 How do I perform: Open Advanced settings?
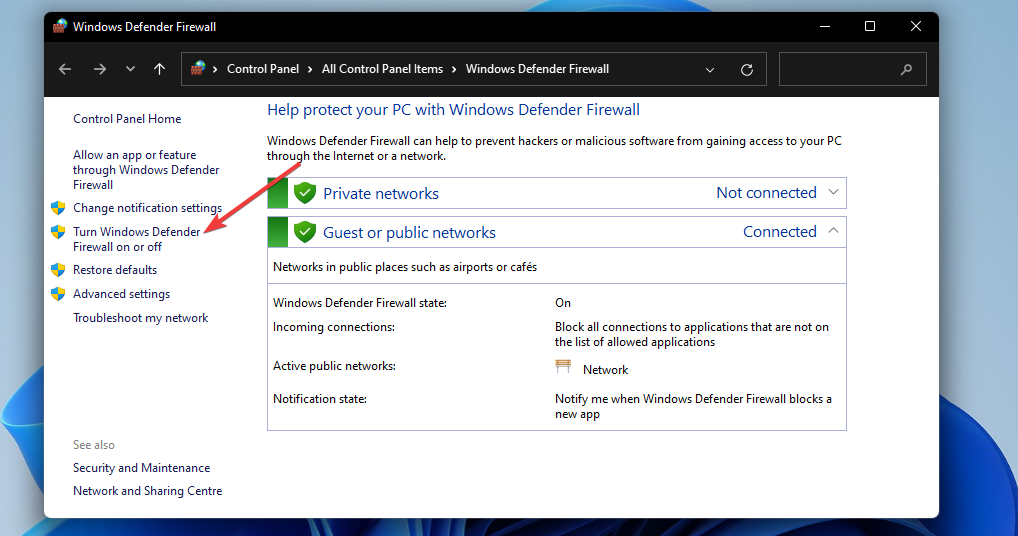tap(121, 294)
